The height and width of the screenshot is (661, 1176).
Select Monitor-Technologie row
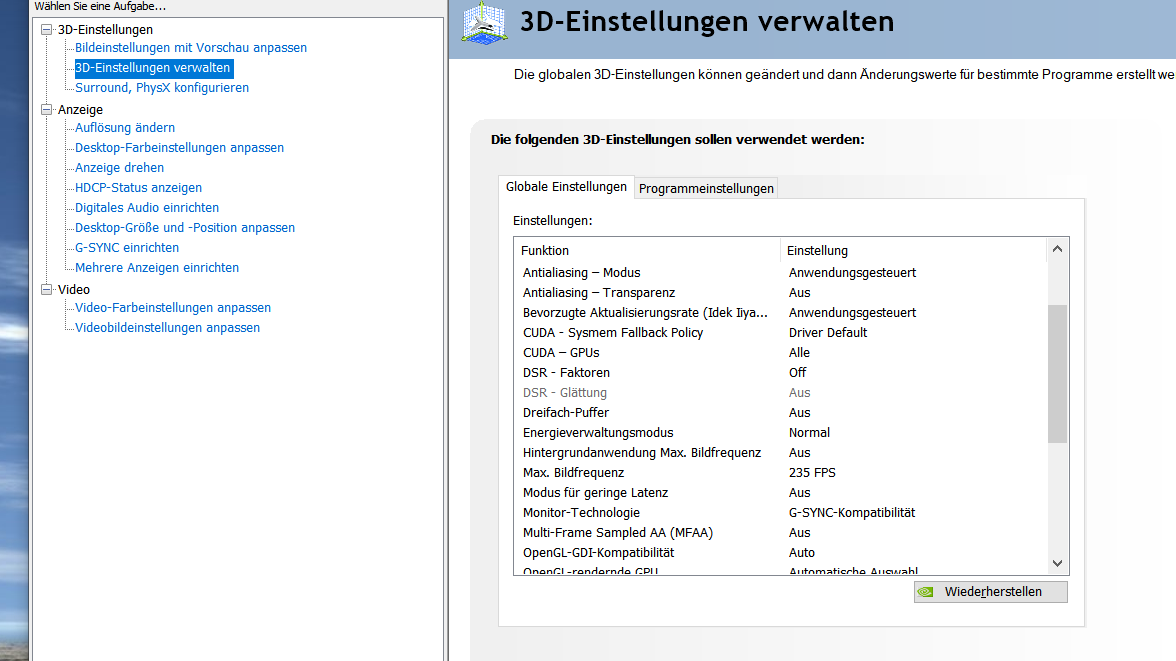click(x=780, y=513)
